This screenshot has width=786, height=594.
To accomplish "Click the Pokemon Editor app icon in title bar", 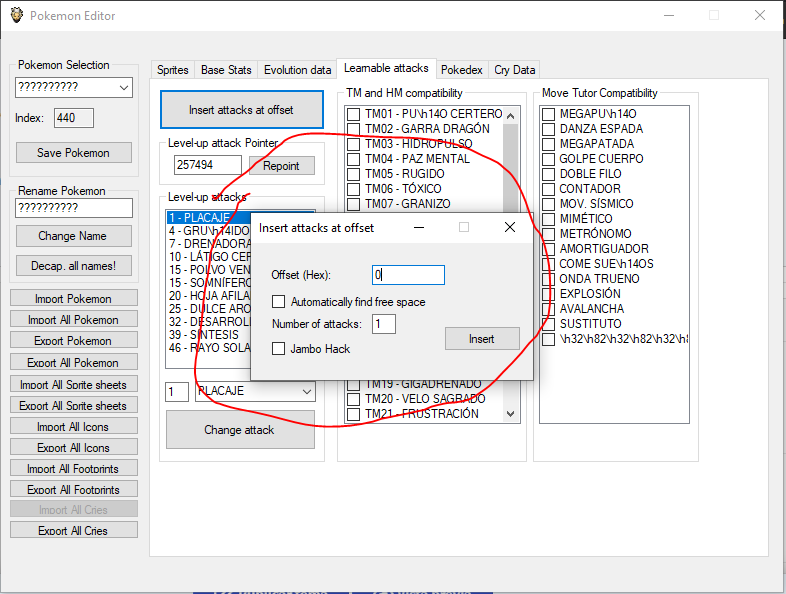I will tap(15, 15).
